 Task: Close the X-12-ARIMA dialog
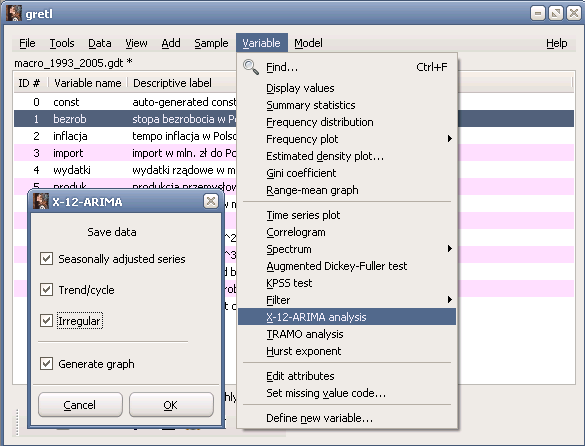(211, 201)
